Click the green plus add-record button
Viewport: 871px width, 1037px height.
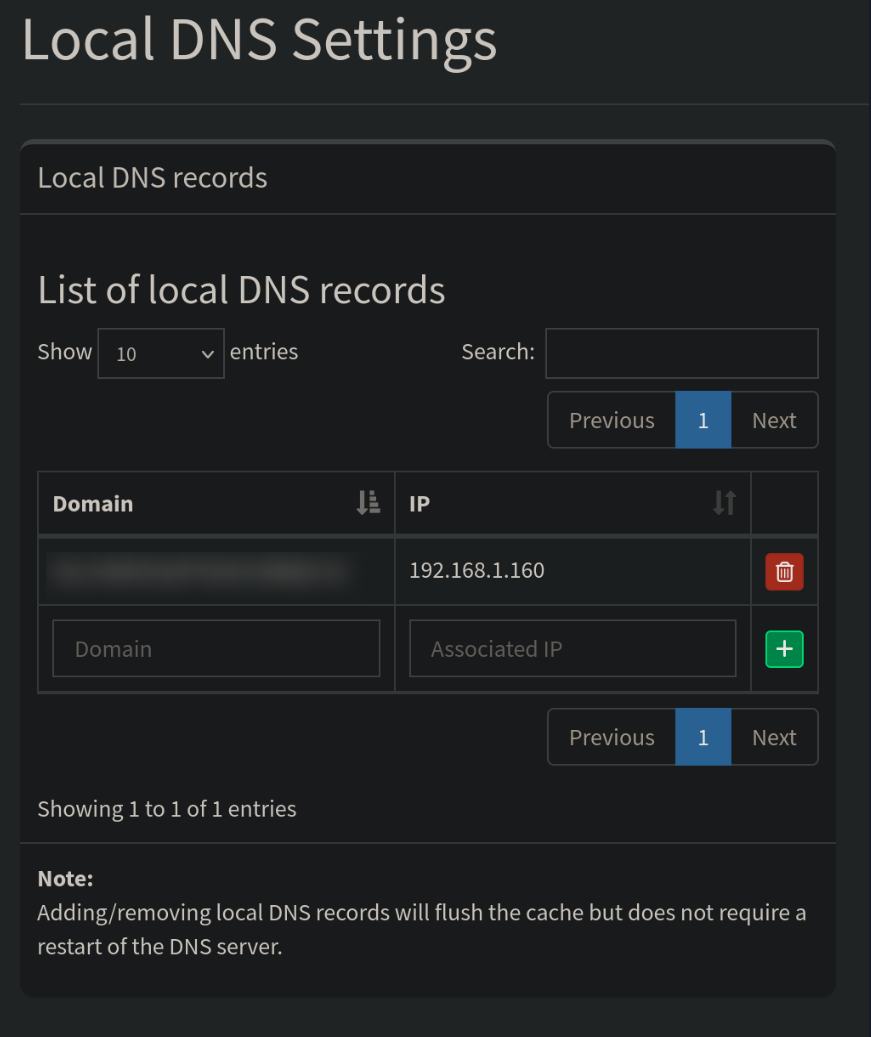[784, 649]
